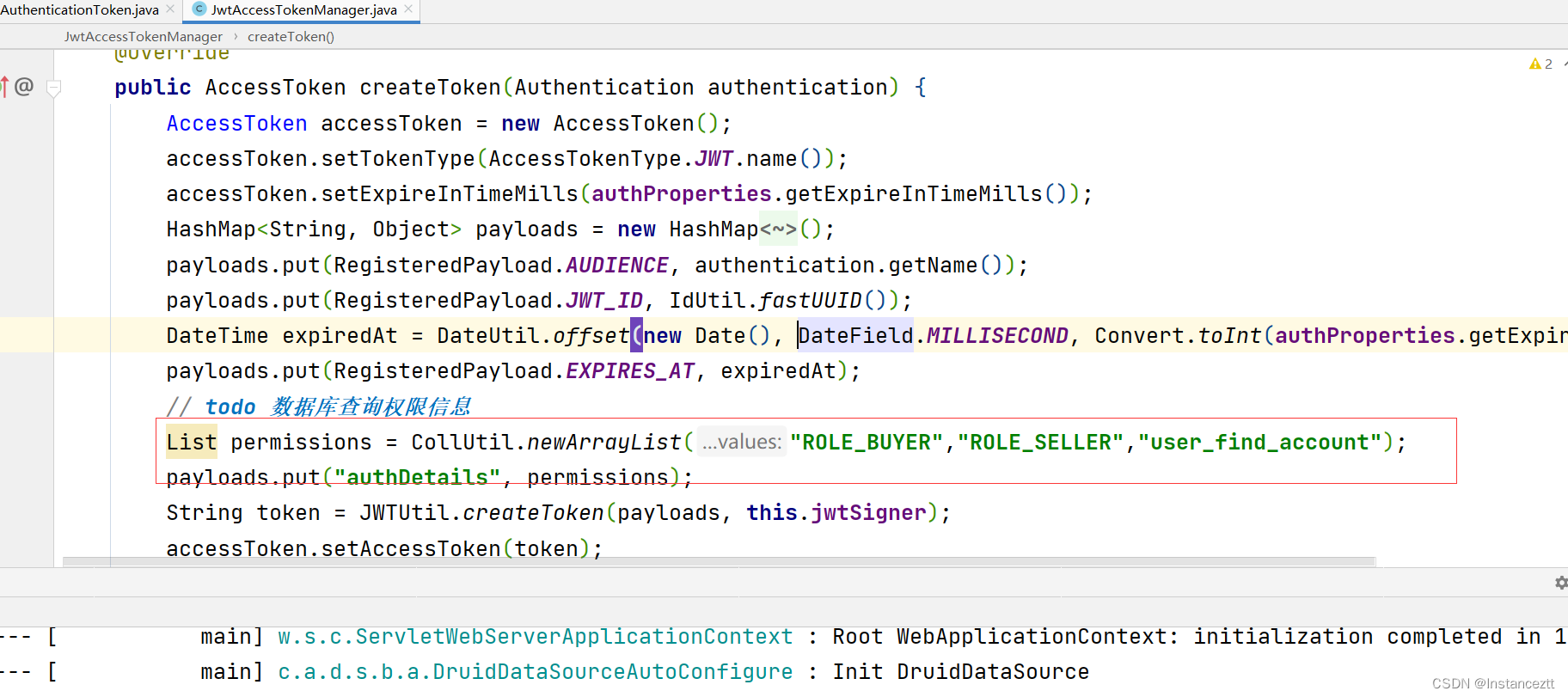
Task: Click the 'JWT_ID' constant
Action: tap(604, 301)
